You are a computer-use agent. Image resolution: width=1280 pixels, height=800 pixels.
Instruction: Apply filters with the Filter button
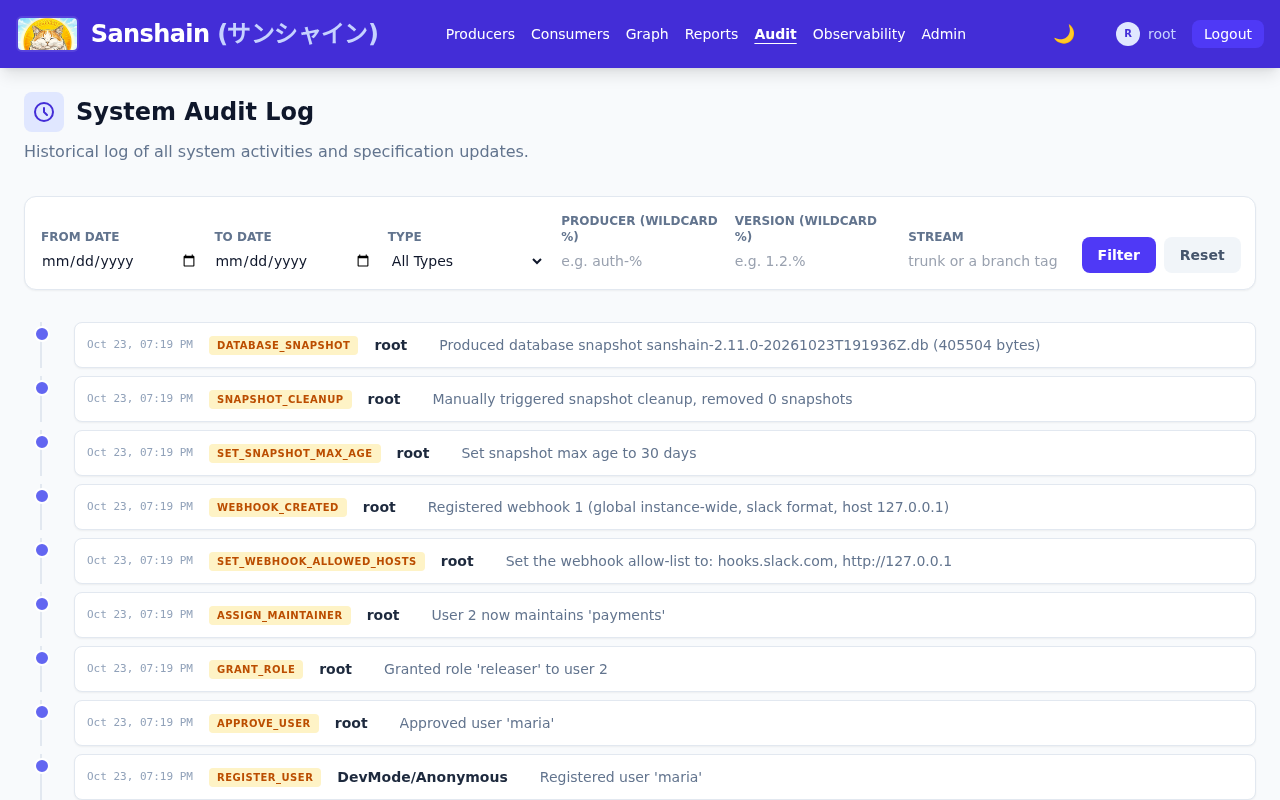[x=1119, y=255]
